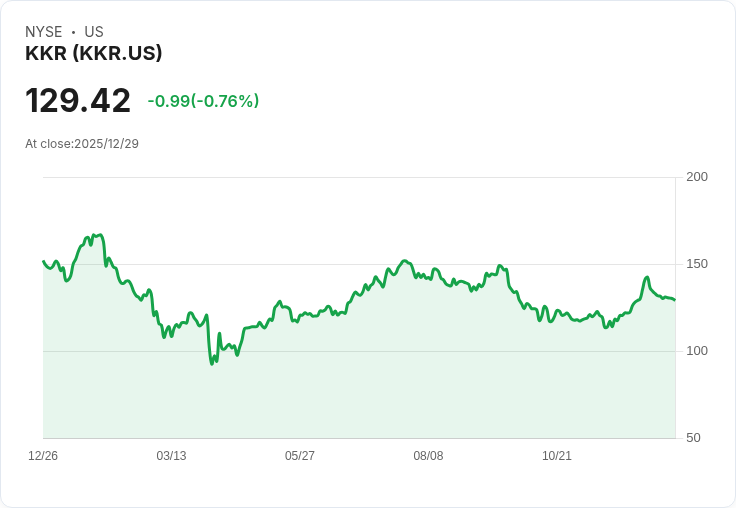Click the US market label
Screen dimensions: 736x508
[94, 32]
